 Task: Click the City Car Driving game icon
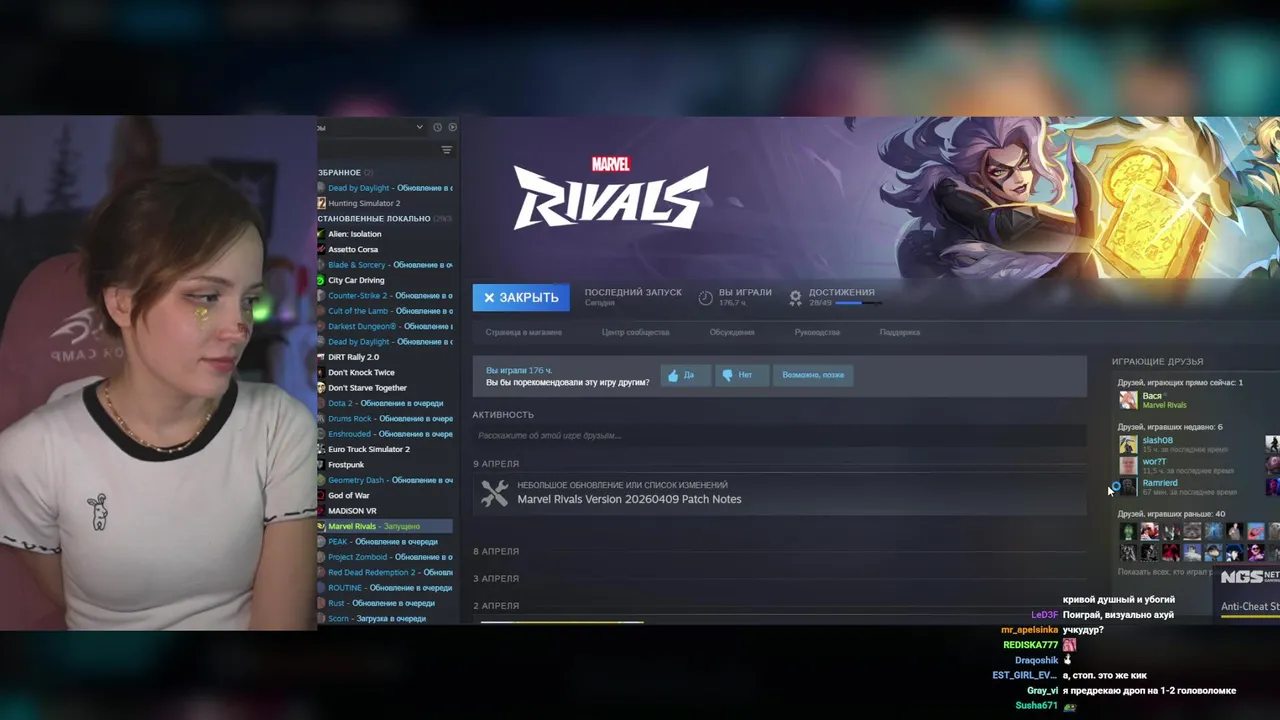[x=321, y=280]
